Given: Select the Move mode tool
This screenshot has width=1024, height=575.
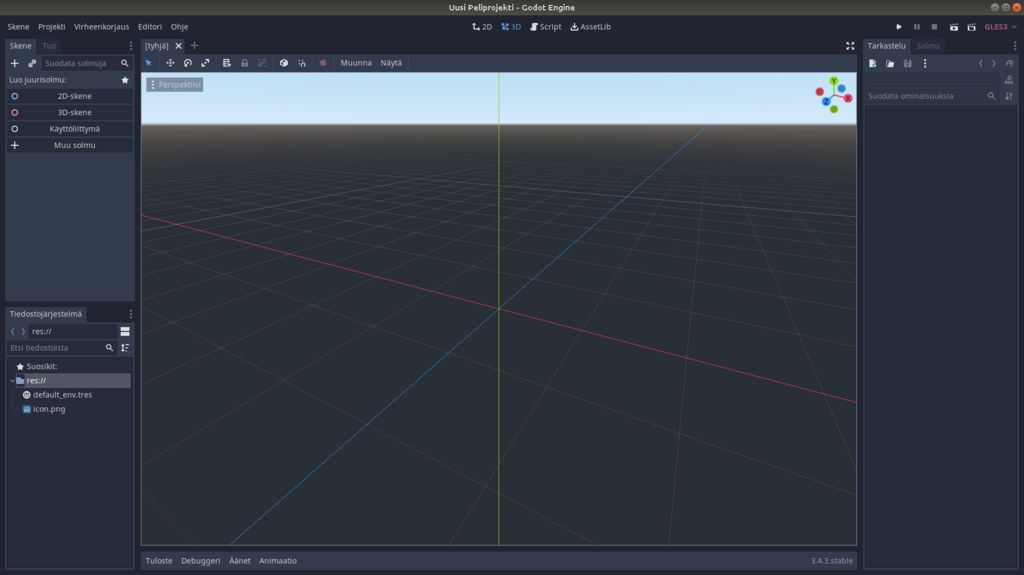Looking at the screenshot, I should [170, 63].
